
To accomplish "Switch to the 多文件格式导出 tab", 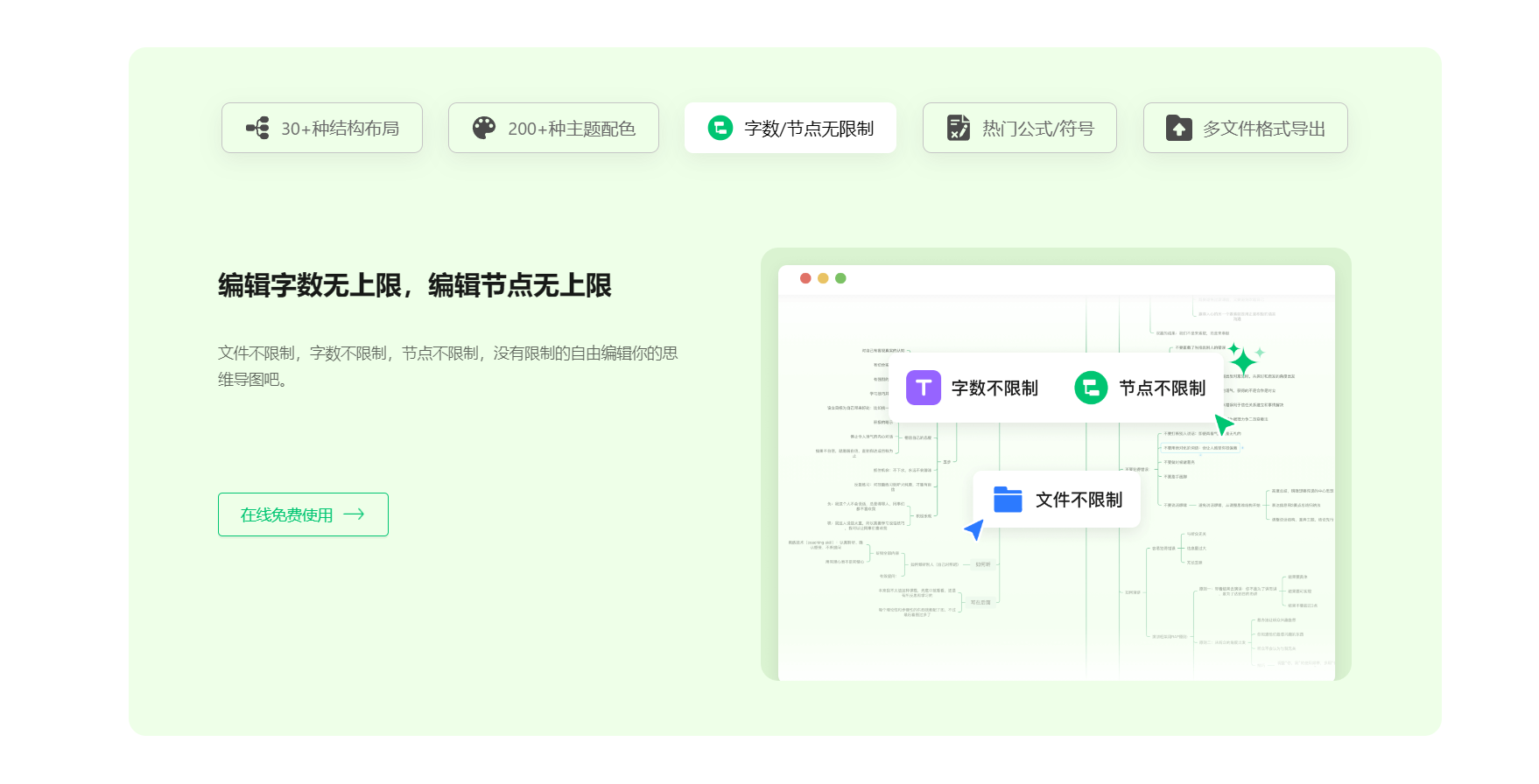I will pos(1246,128).
